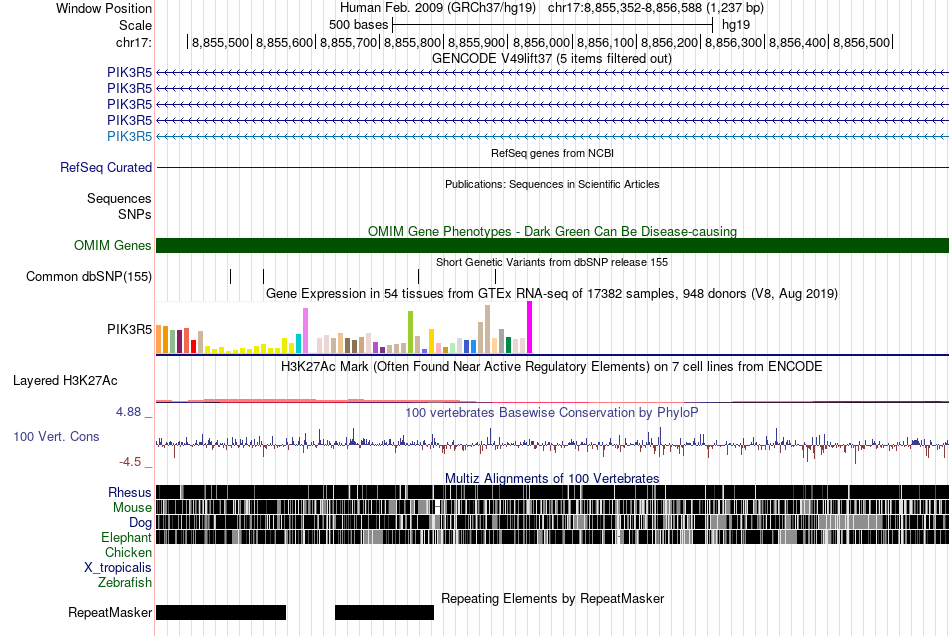Viewport: 950px width, 636px height.
Task: Open 'Repeating Elements by RepeatMasker' track title
Action: [553, 598]
